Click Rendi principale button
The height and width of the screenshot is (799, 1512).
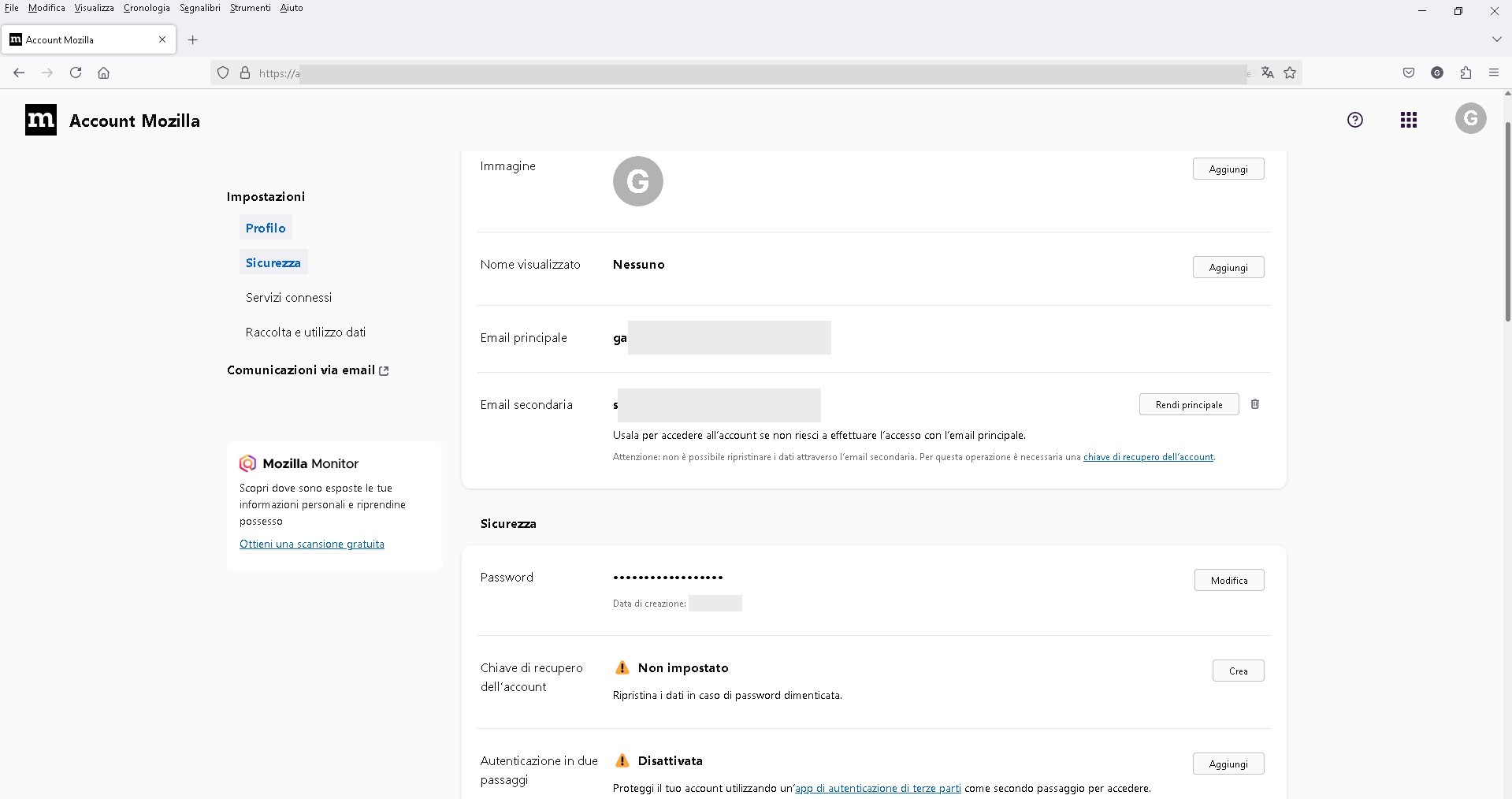tap(1188, 405)
